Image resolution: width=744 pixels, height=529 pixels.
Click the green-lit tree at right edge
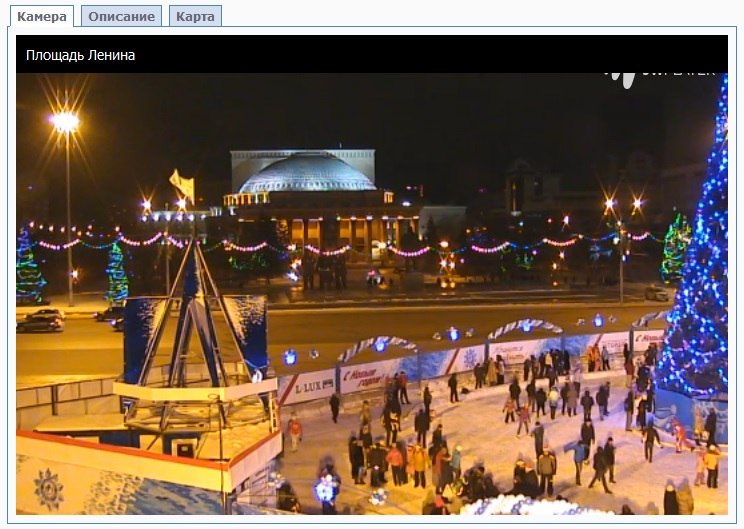point(676,248)
